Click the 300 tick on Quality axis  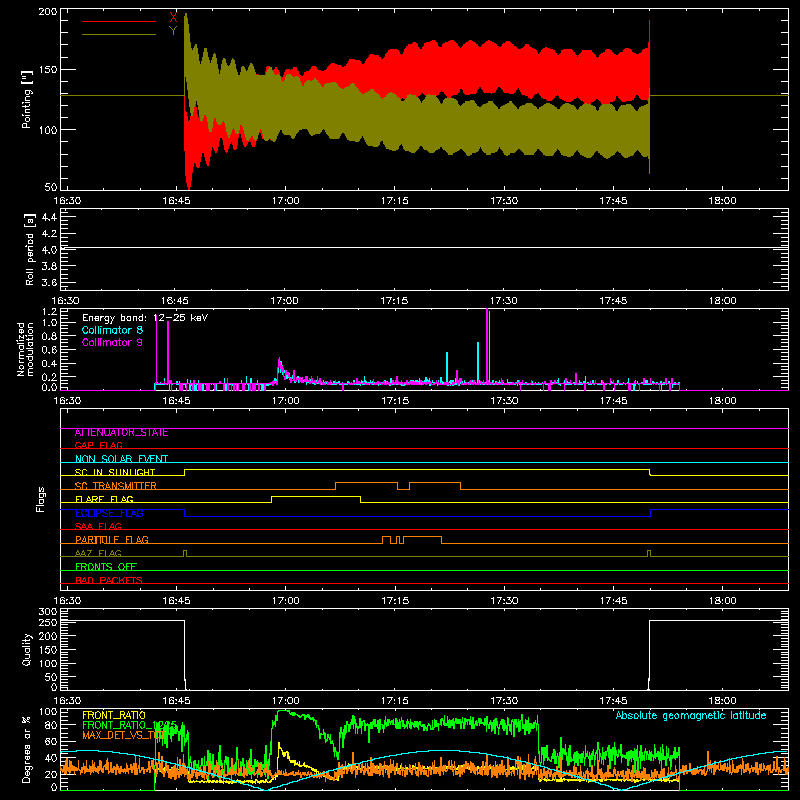[48, 612]
